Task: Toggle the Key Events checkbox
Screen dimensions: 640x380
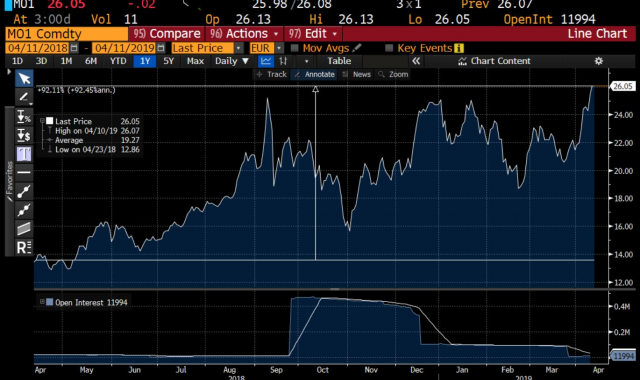Action: (x=389, y=48)
